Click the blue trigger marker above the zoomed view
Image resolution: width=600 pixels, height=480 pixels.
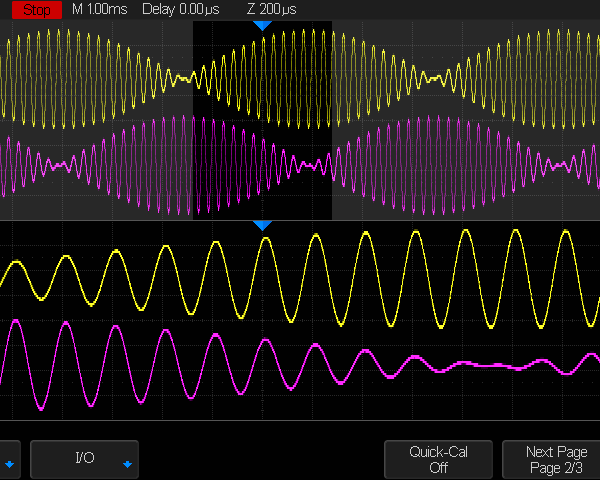[262, 226]
